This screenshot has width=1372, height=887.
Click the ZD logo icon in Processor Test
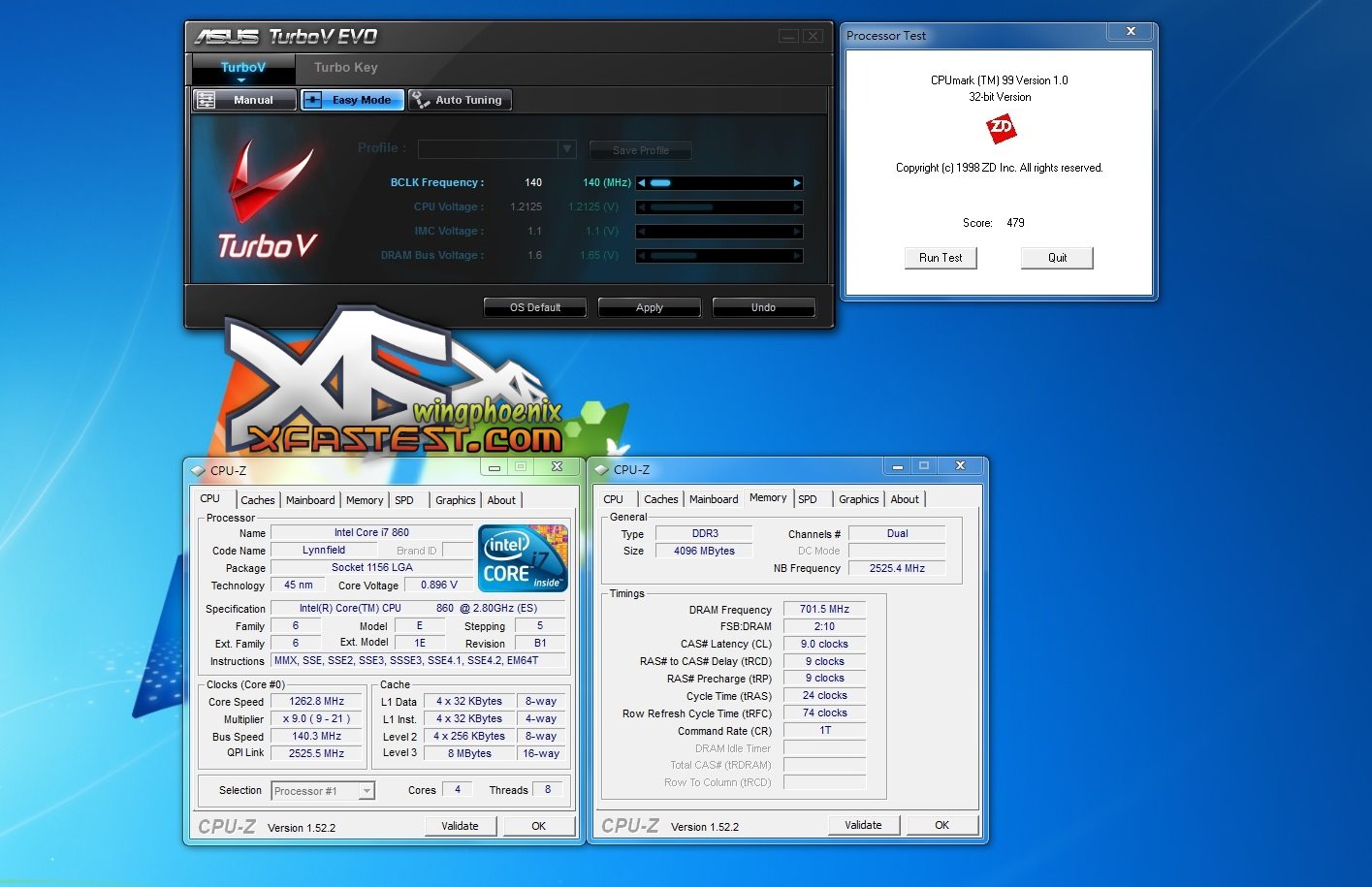click(1001, 128)
